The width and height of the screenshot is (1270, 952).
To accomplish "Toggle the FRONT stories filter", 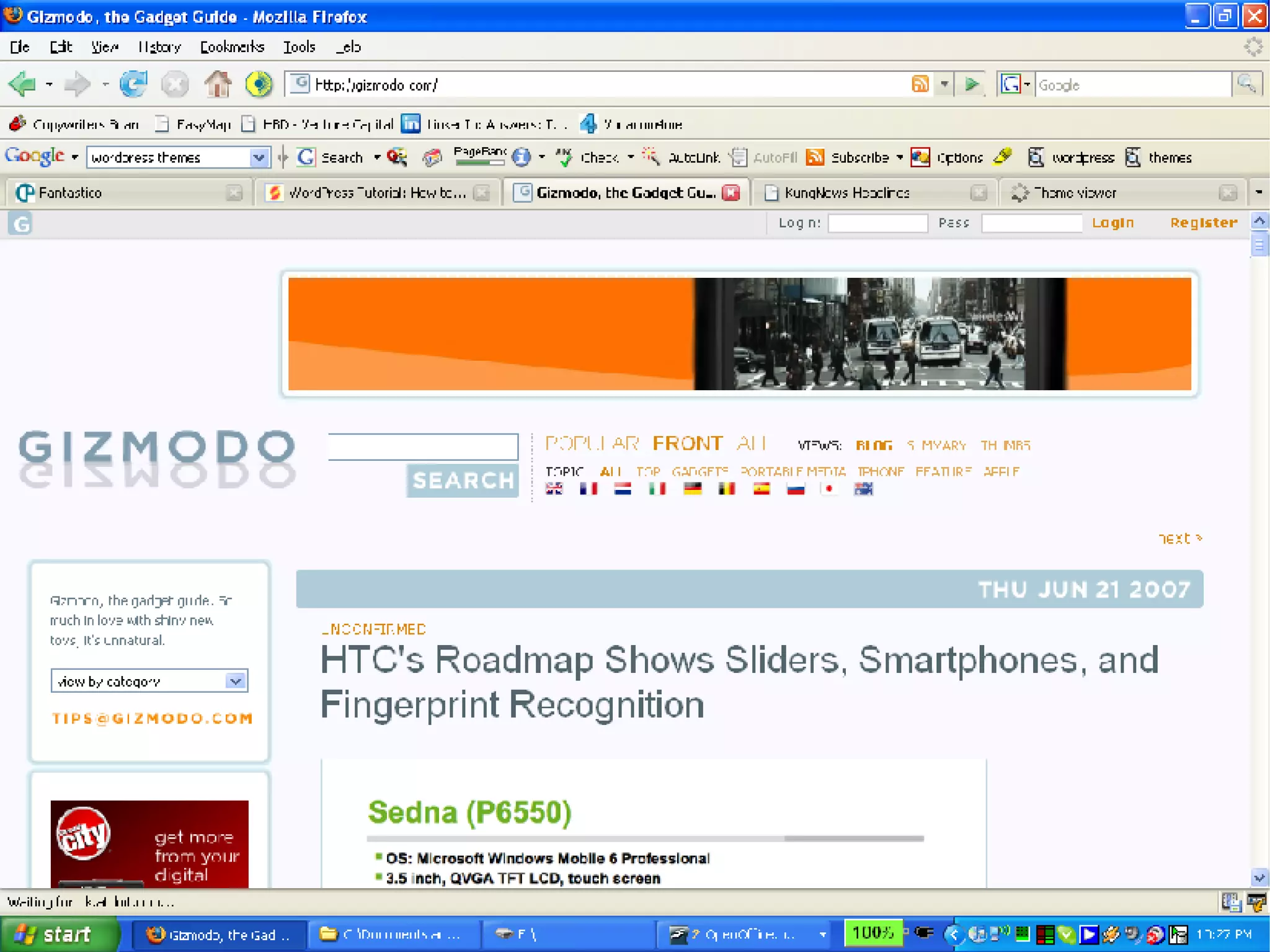I will coord(687,443).
